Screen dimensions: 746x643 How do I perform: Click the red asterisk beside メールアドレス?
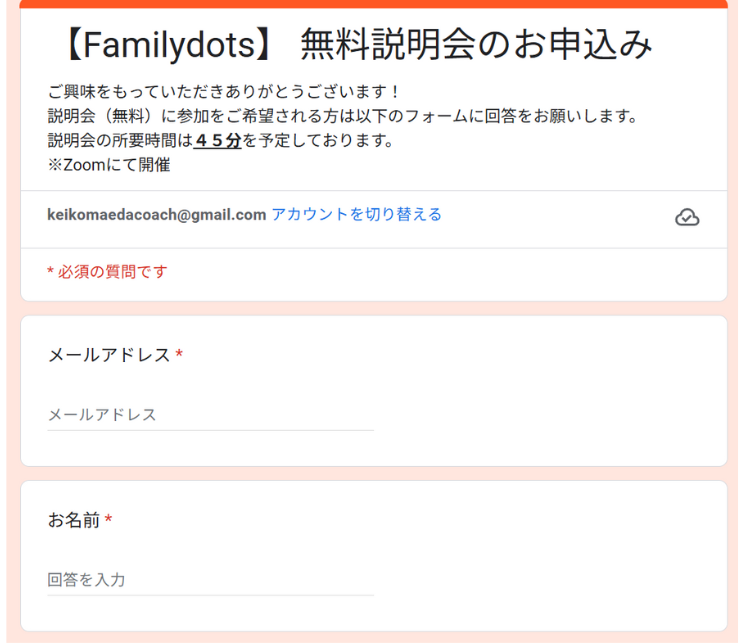point(179,353)
